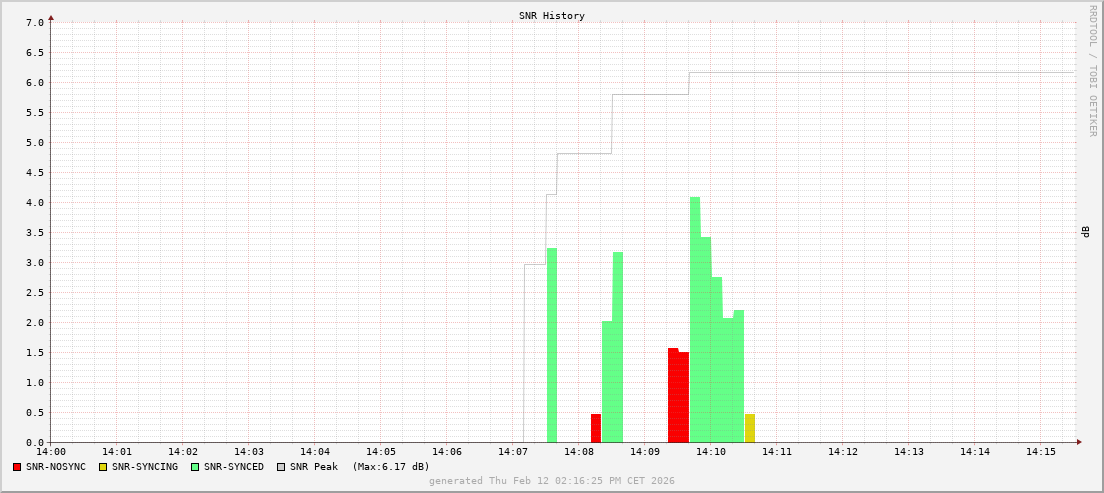Screen dimensions: 1104x493
Task: Select the SNR-SYNCED legend label text
Action: click(x=233, y=467)
